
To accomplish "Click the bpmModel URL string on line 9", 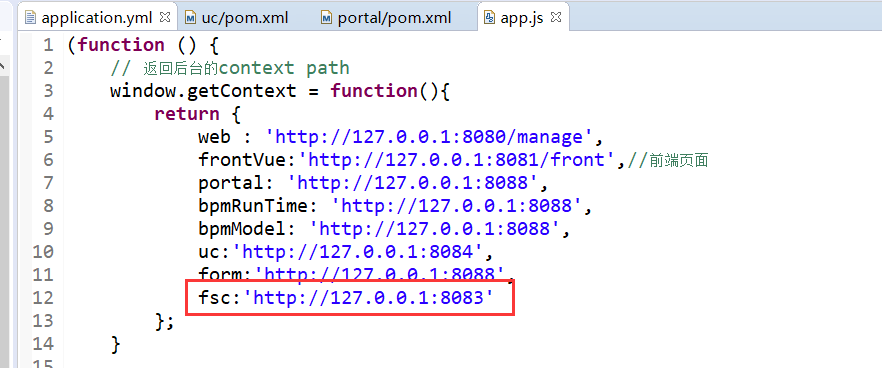I will tap(435, 229).
